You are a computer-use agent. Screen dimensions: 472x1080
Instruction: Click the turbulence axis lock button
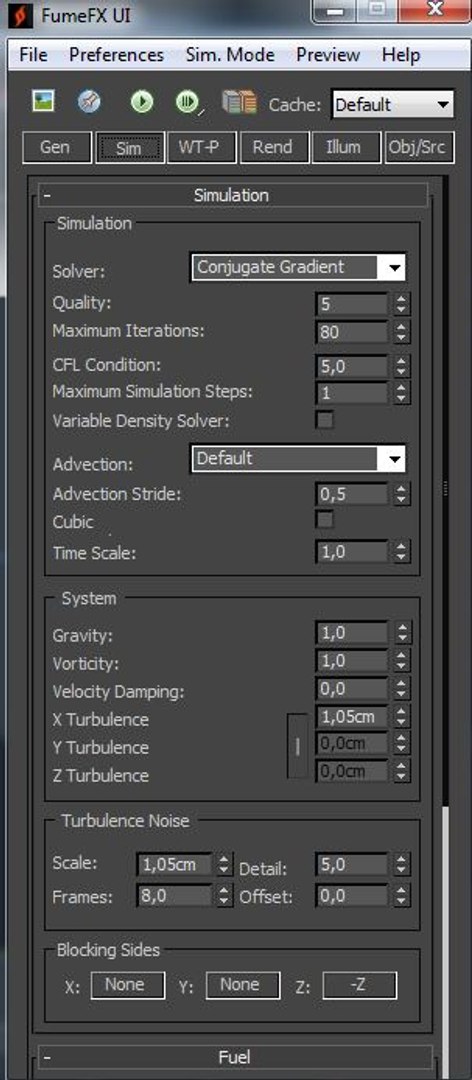(297, 746)
